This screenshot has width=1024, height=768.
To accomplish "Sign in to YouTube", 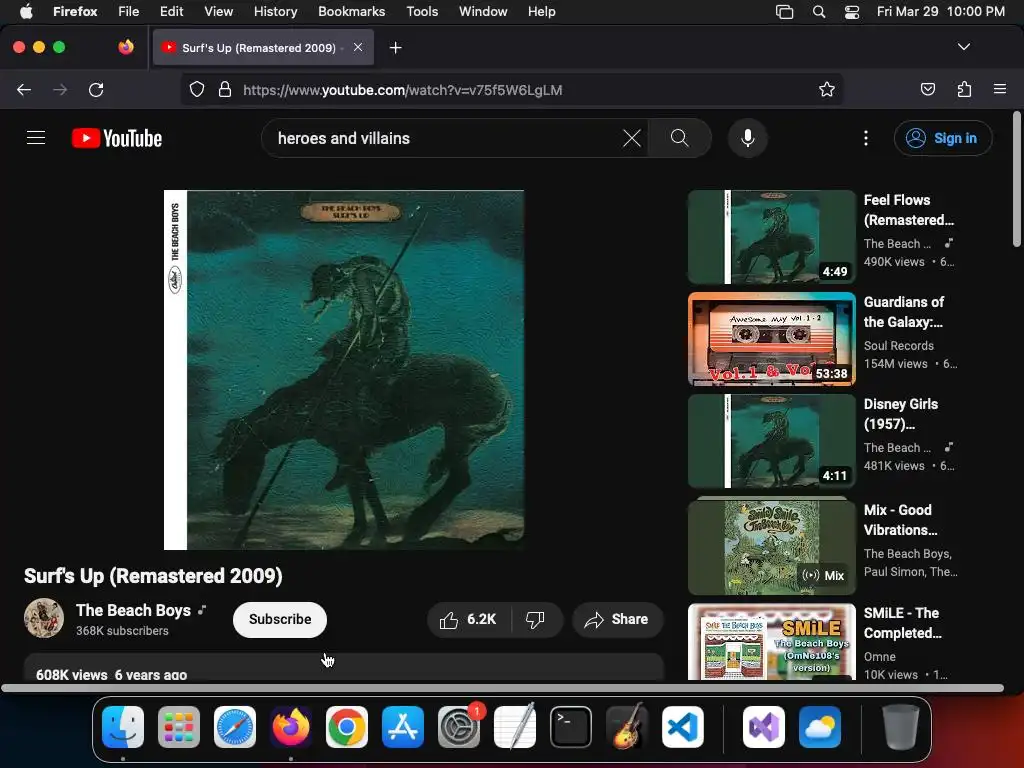I will (943, 138).
